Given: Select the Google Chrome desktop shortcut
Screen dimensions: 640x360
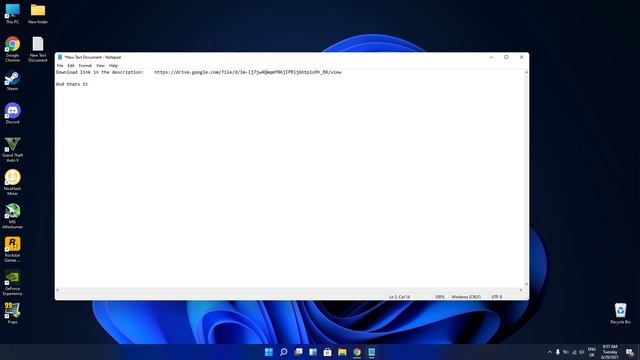Looking at the screenshot, I should click(x=12, y=49).
